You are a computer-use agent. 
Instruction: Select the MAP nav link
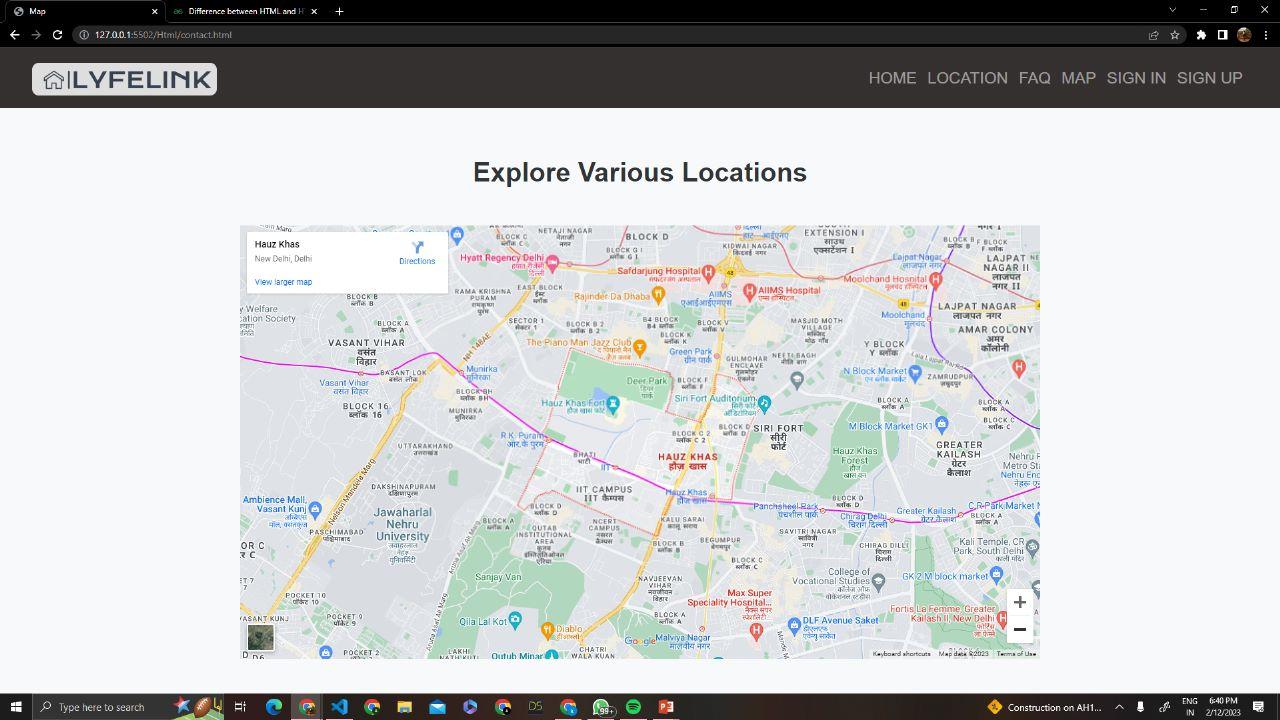point(1078,78)
